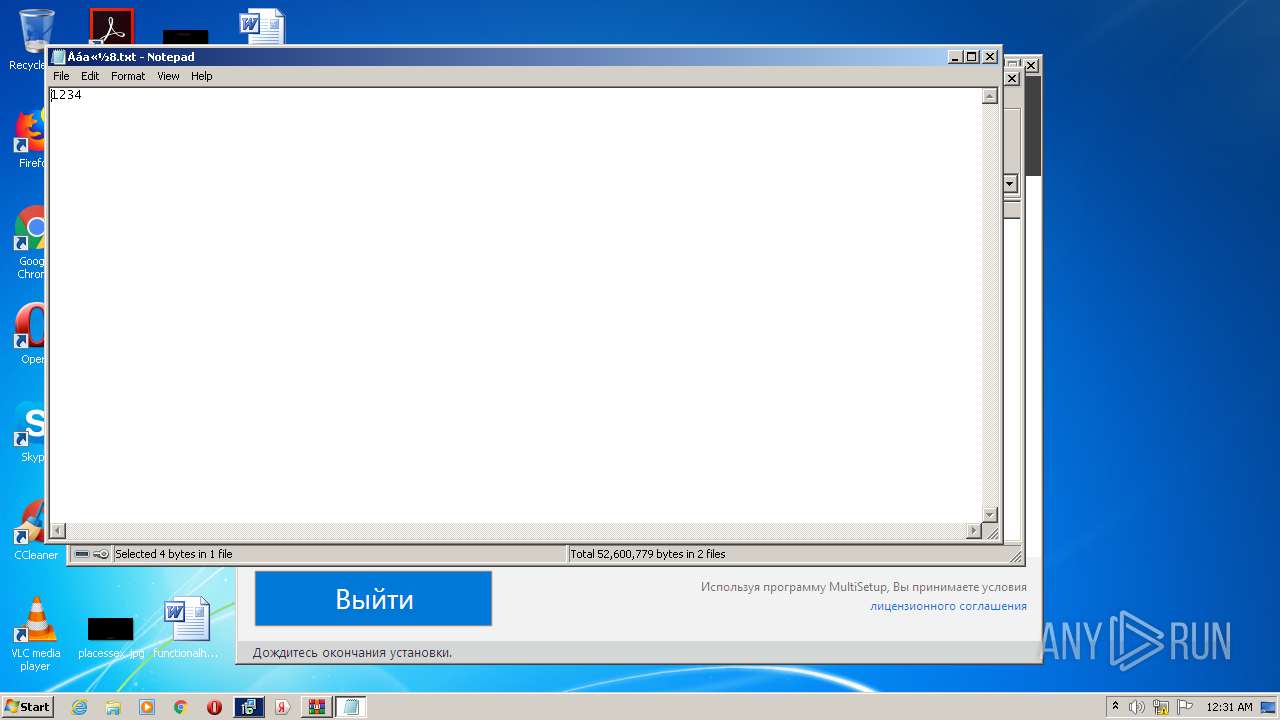Place cursor in the Notepad text containing 1234

(66, 95)
